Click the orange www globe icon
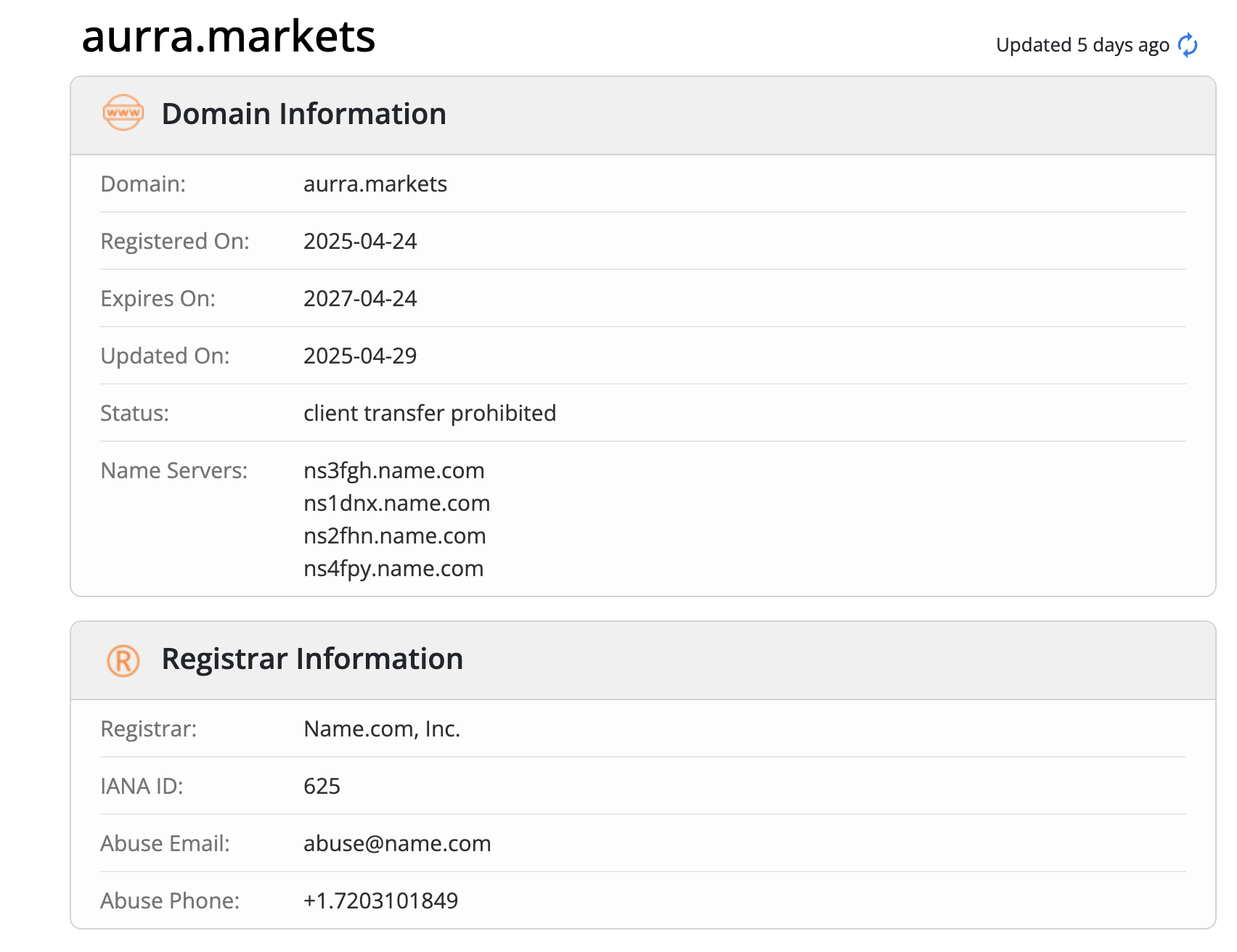 point(123,112)
